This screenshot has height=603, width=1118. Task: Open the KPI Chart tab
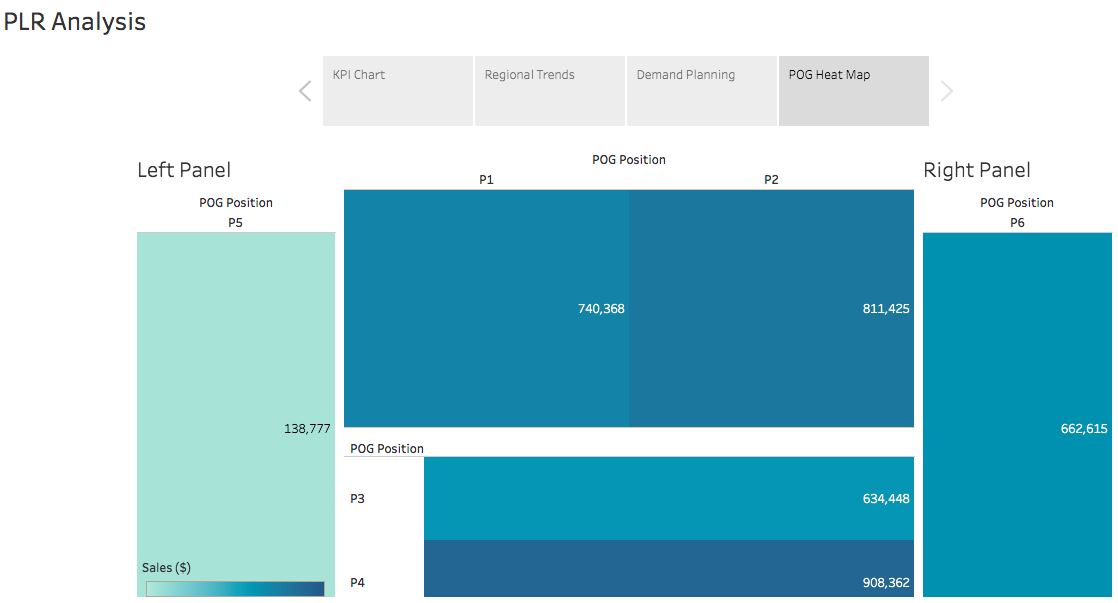[398, 91]
